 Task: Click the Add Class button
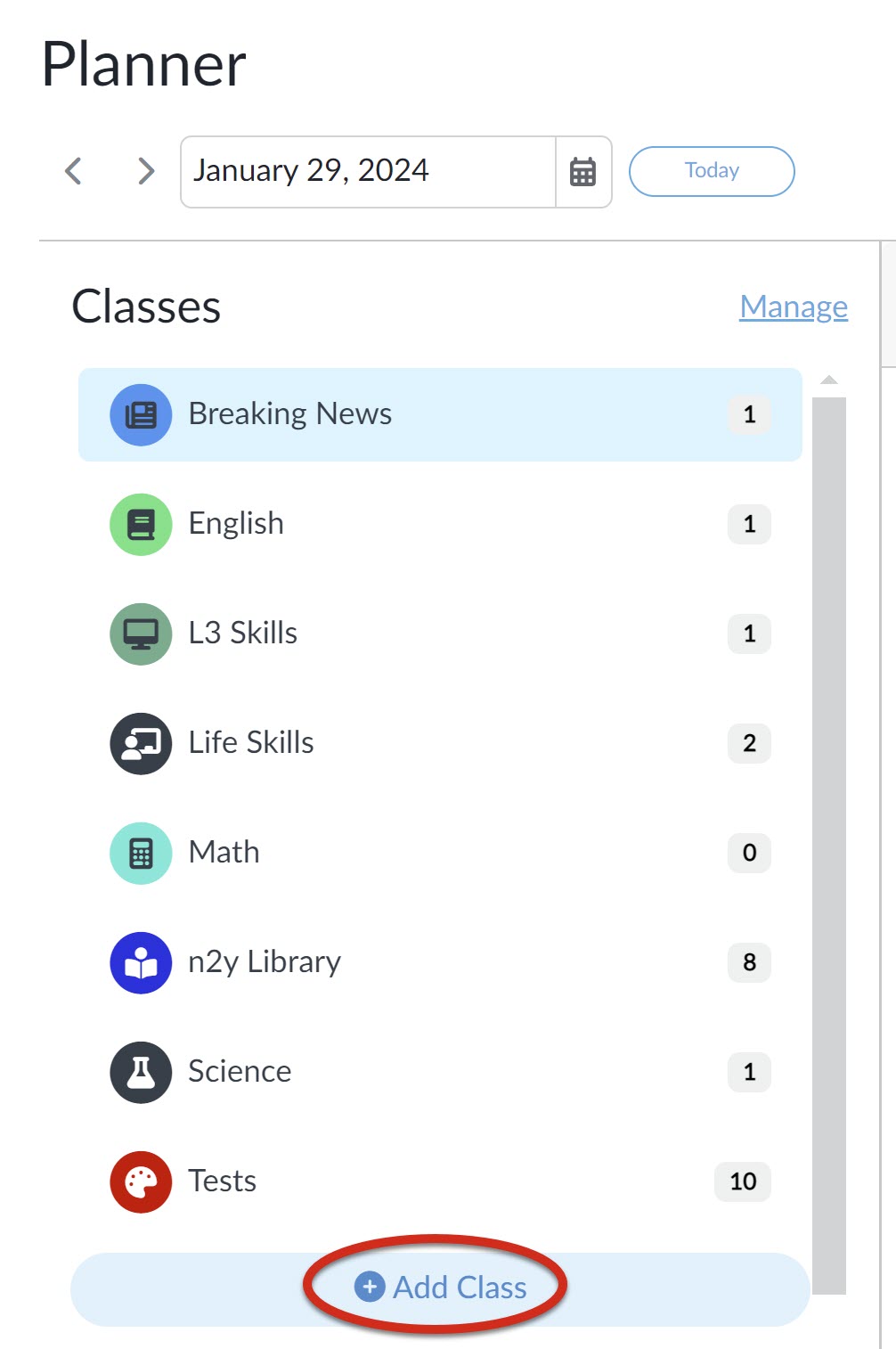(440, 1288)
